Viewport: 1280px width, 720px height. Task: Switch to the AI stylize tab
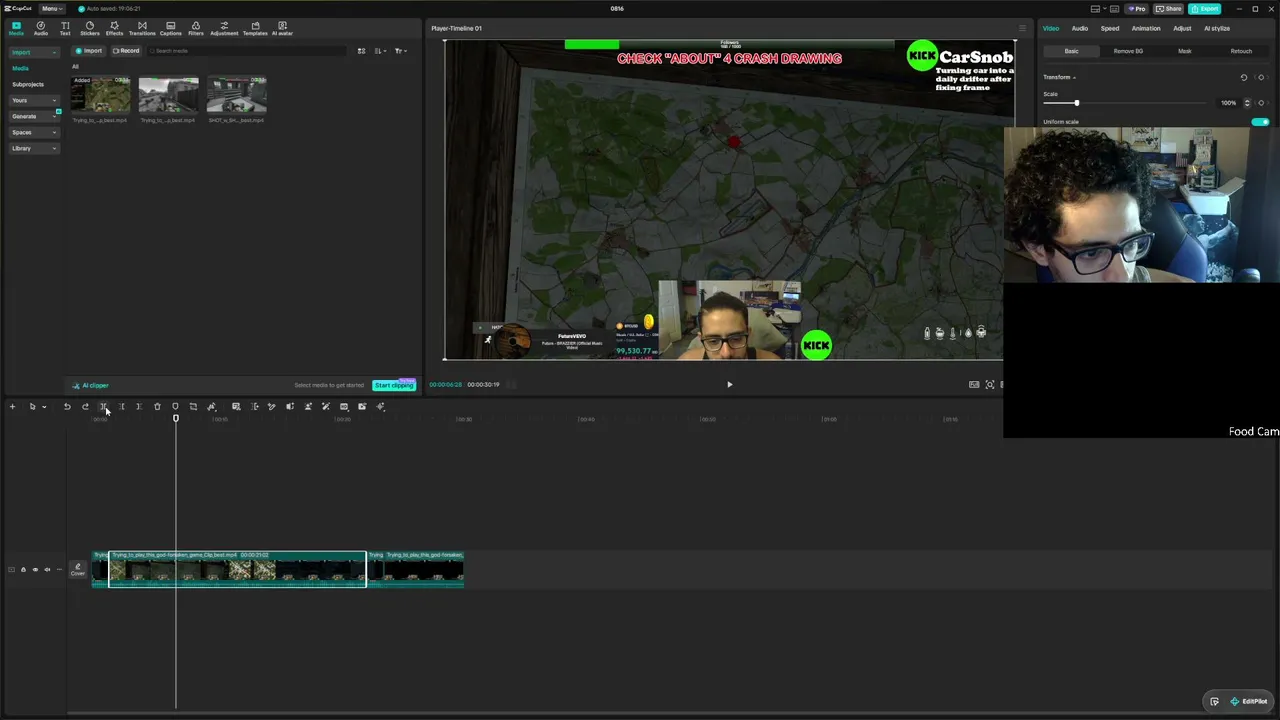pyautogui.click(x=1217, y=28)
